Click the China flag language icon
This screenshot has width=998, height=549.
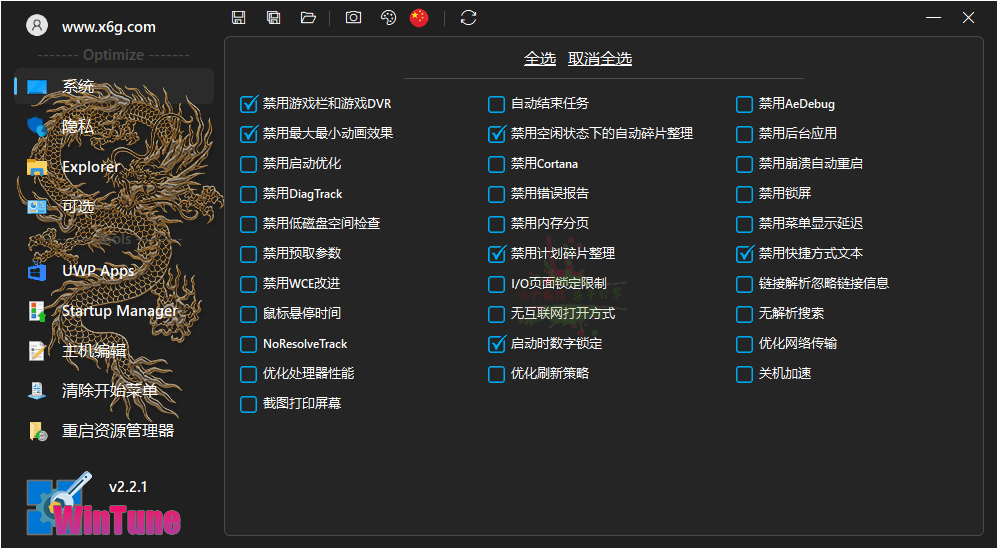coord(419,17)
